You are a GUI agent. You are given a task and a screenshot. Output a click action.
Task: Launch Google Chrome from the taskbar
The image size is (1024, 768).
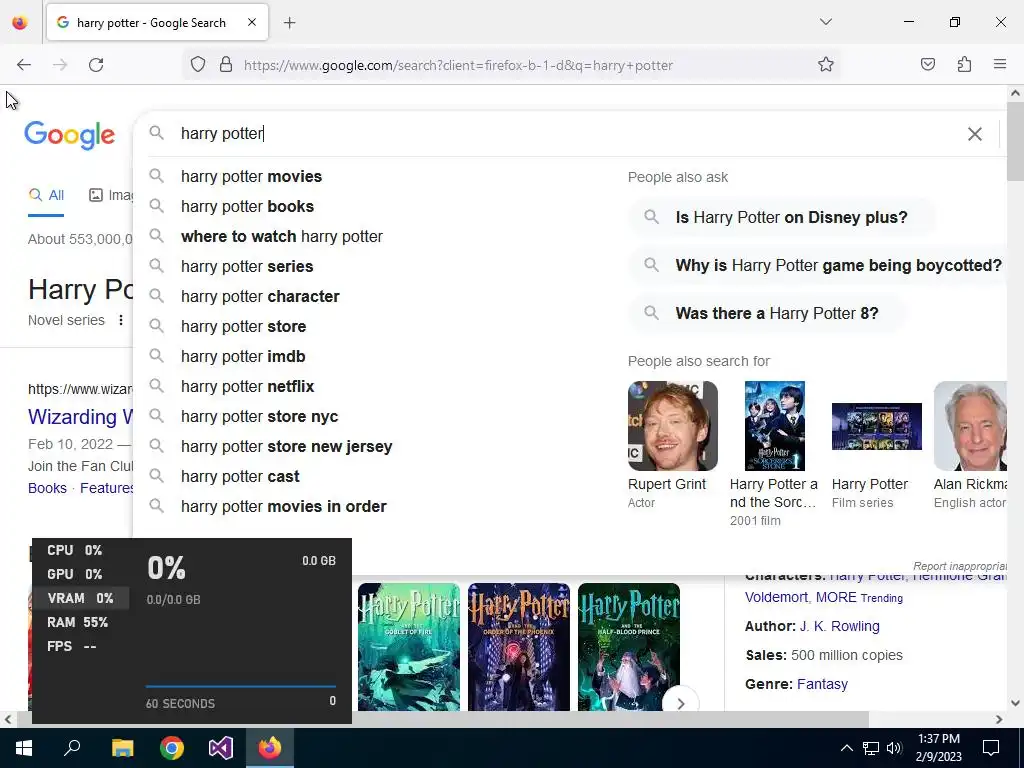coord(172,748)
